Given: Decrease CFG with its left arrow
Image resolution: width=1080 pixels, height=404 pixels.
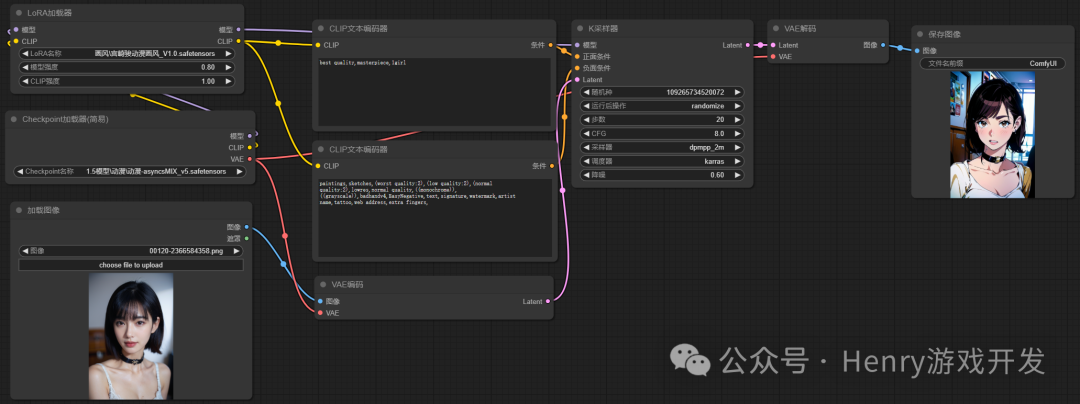Looking at the screenshot, I should 588,134.
